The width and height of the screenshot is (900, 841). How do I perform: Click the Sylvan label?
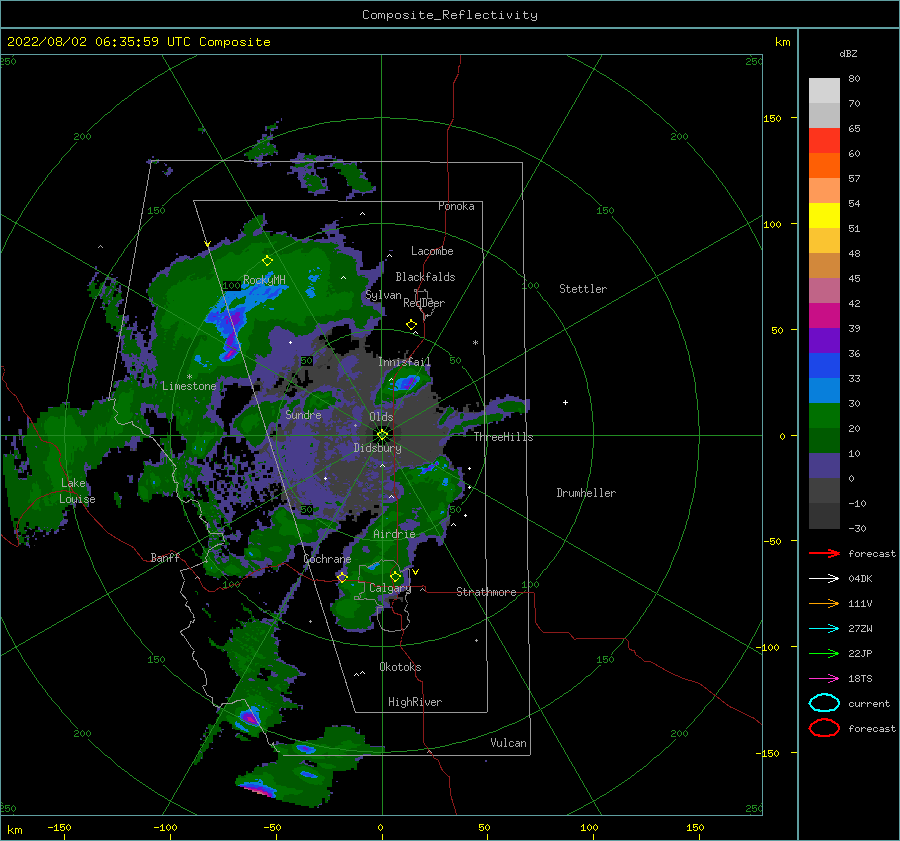click(x=383, y=295)
